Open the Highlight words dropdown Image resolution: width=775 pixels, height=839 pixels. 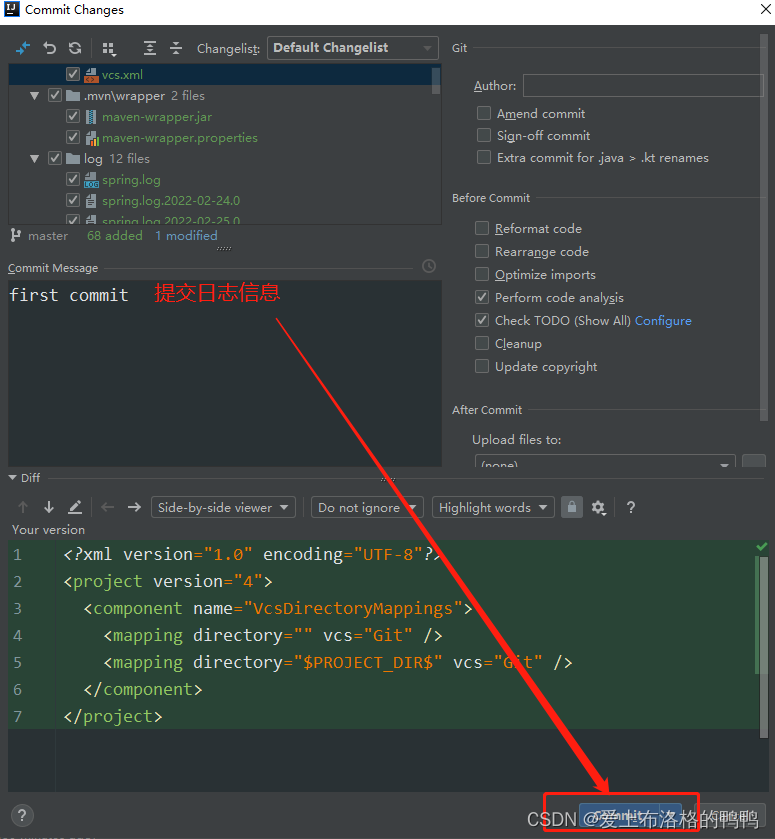pyautogui.click(x=493, y=507)
